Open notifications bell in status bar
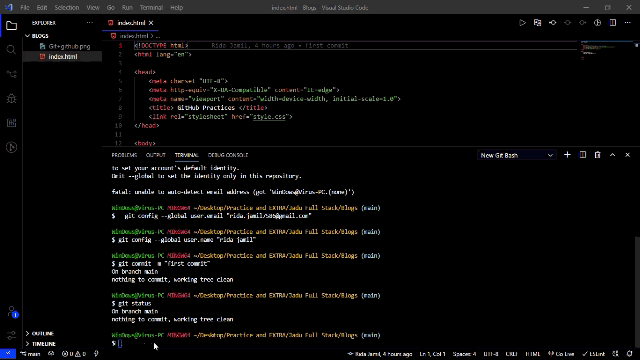Viewport: 640px width, 360px height. [630, 354]
